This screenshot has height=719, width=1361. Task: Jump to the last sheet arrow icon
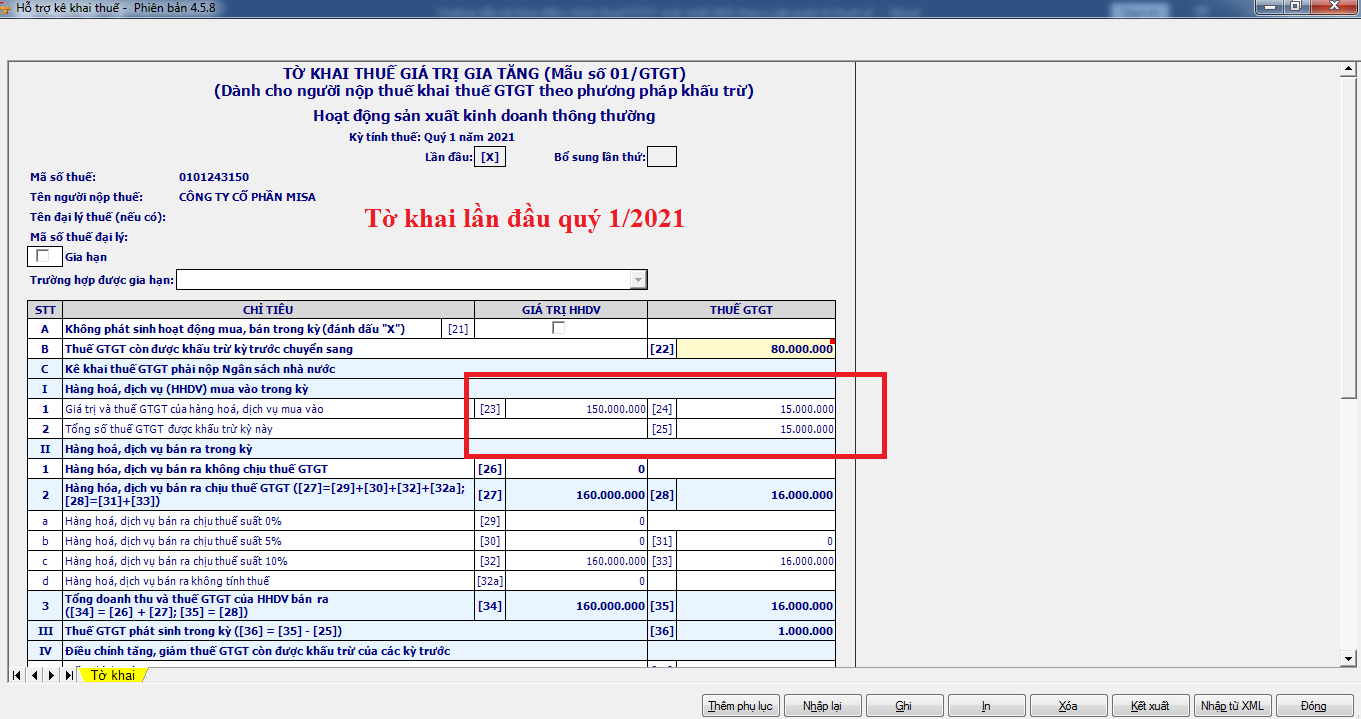[69, 675]
